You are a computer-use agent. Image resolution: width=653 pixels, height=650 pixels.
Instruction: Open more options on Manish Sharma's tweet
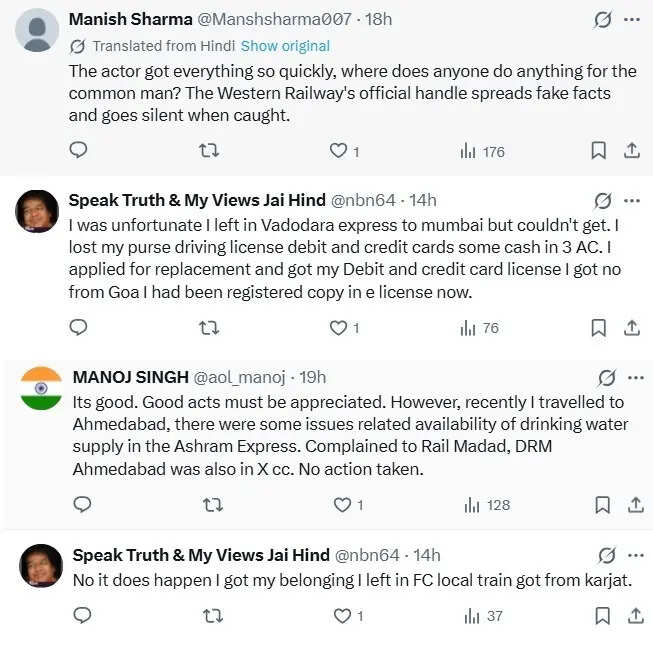[631, 20]
